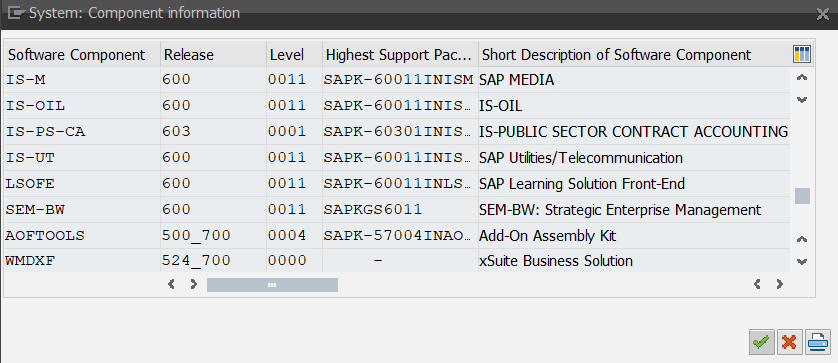Click the vertical scrollbar thumb

coord(802,196)
